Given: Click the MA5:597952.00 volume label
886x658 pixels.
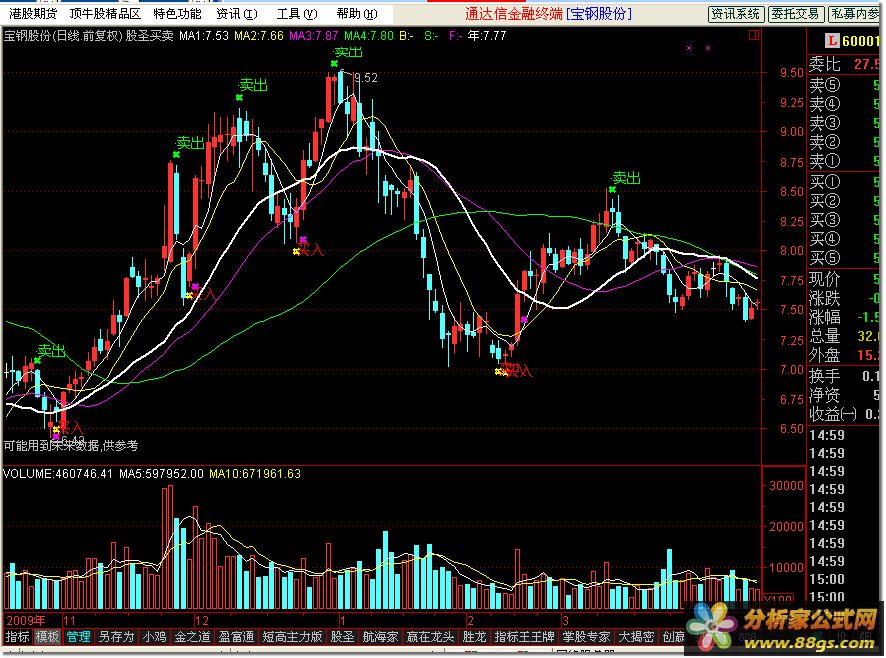Looking at the screenshot, I should tap(161, 474).
